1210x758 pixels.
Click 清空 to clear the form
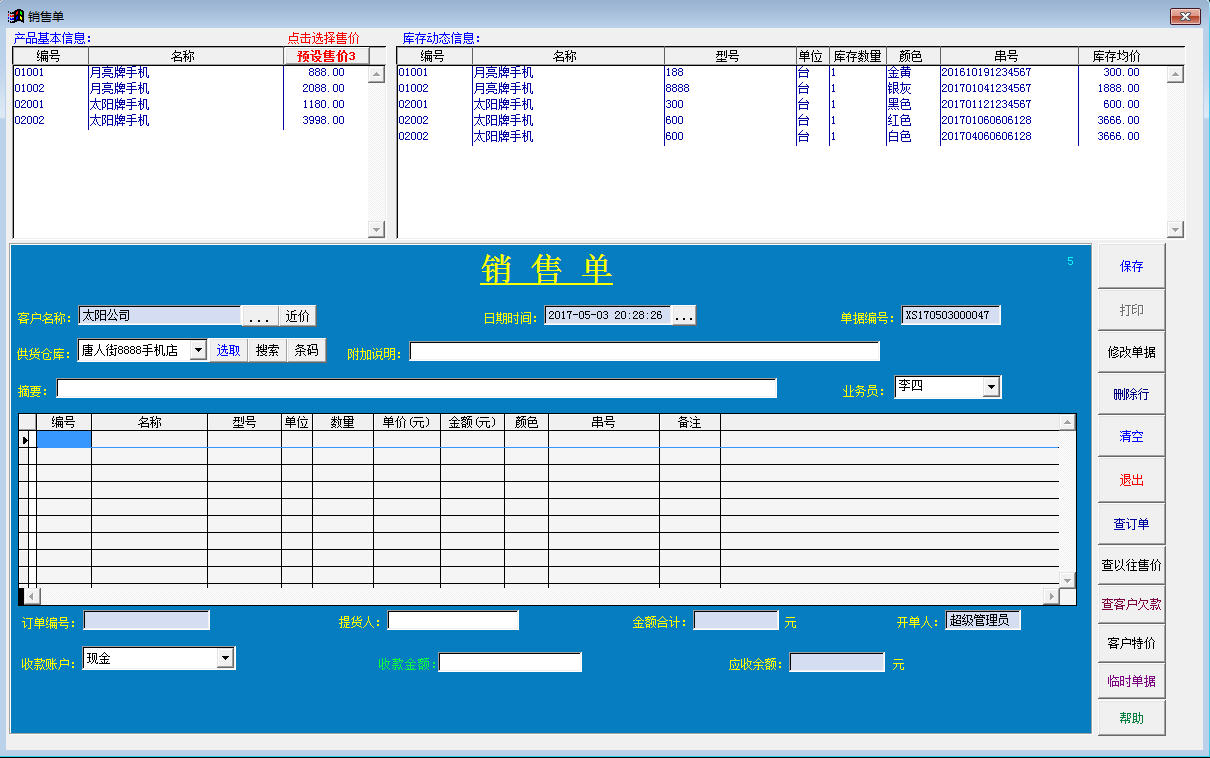coord(1131,436)
